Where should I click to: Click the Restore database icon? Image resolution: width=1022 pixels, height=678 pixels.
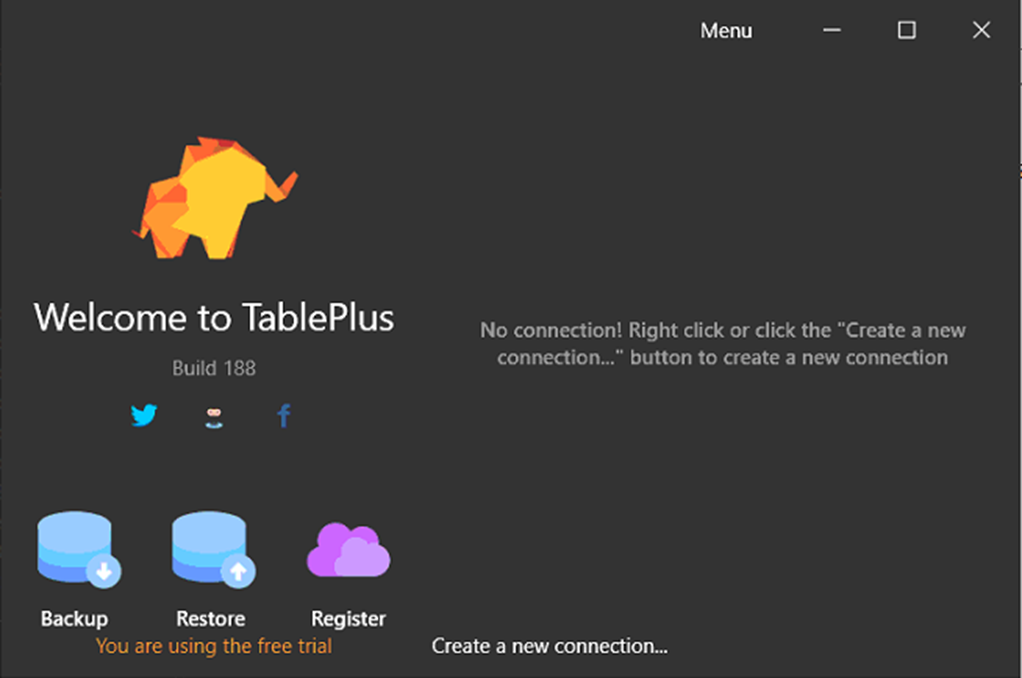click(212, 548)
